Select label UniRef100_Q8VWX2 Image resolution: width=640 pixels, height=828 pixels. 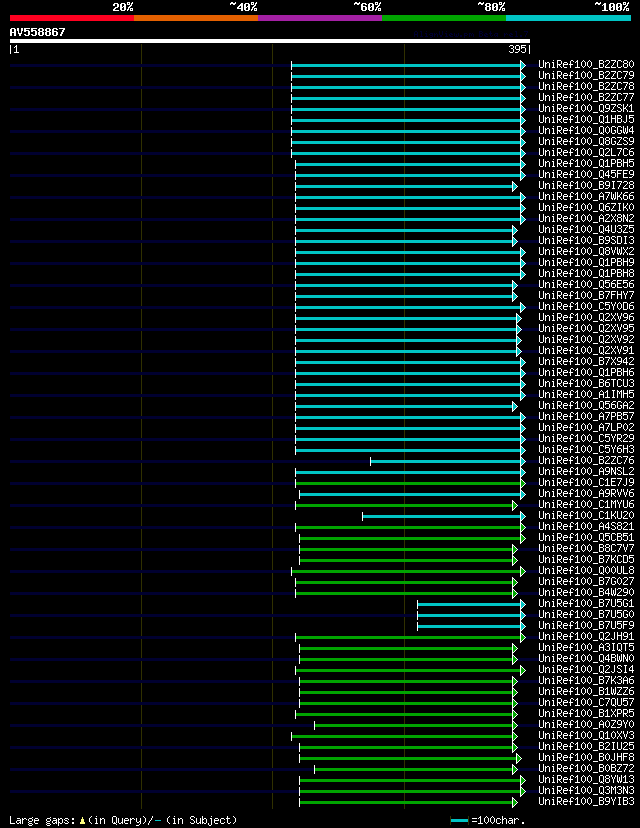[x=586, y=251]
